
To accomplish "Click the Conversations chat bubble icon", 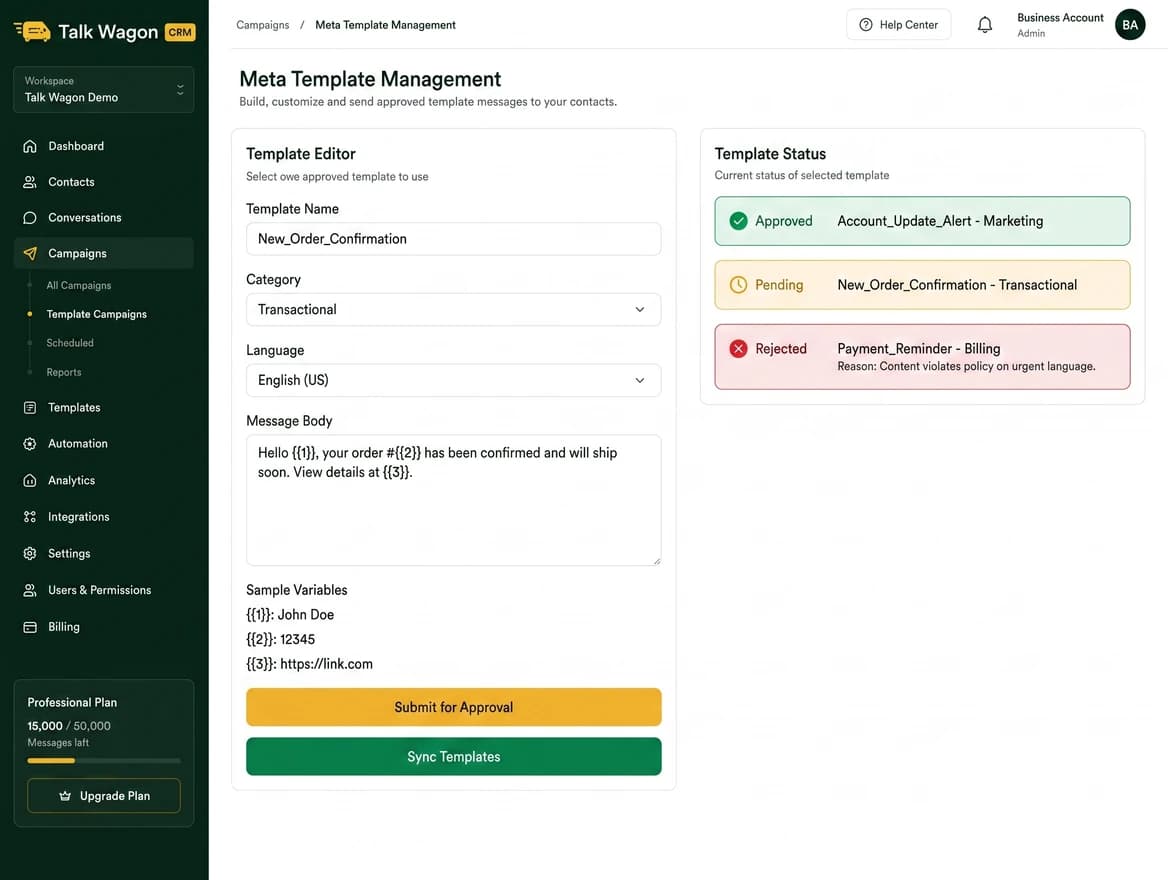I will pyautogui.click(x=30, y=218).
